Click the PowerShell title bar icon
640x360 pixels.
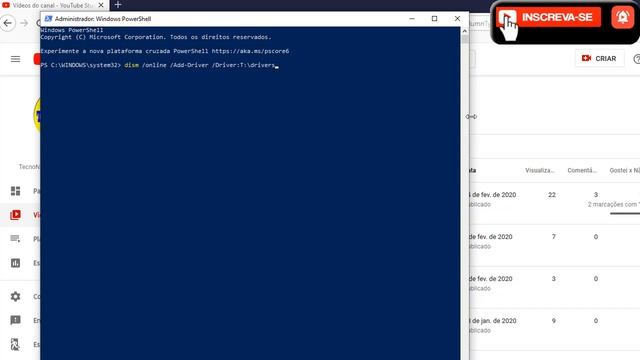click(48, 19)
